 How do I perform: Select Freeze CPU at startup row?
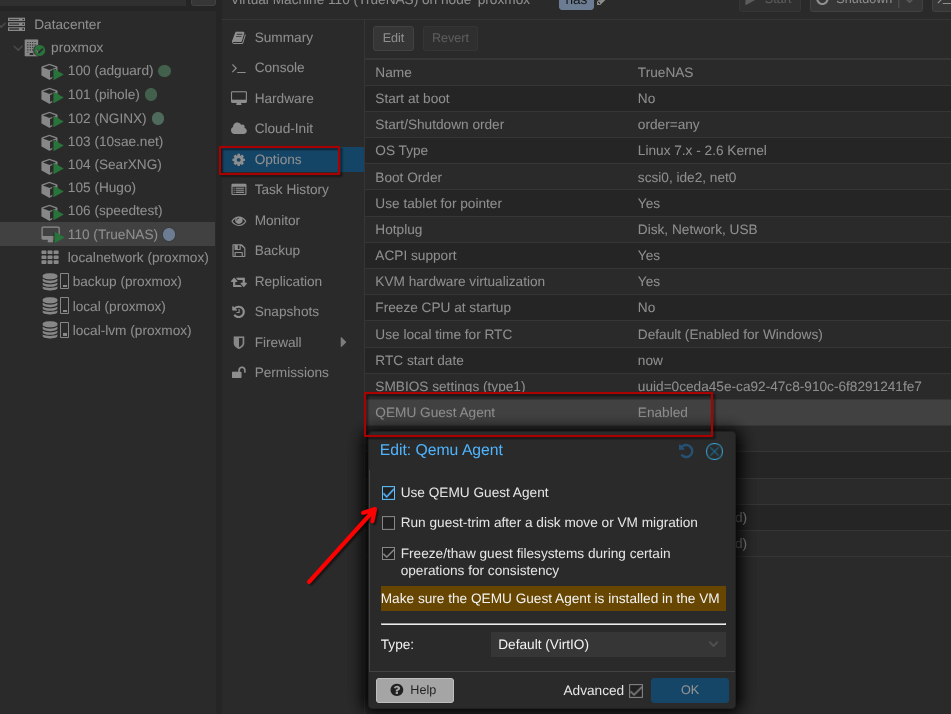coord(657,308)
